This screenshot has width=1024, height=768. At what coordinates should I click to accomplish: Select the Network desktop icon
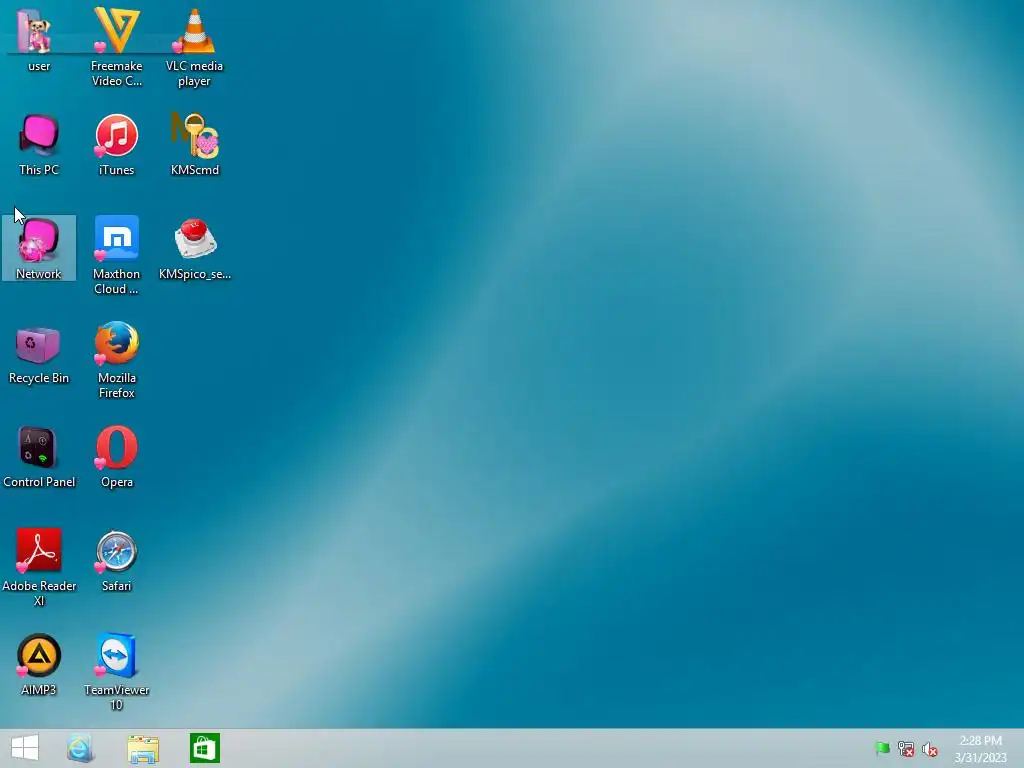pyautogui.click(x=39, y=248)
